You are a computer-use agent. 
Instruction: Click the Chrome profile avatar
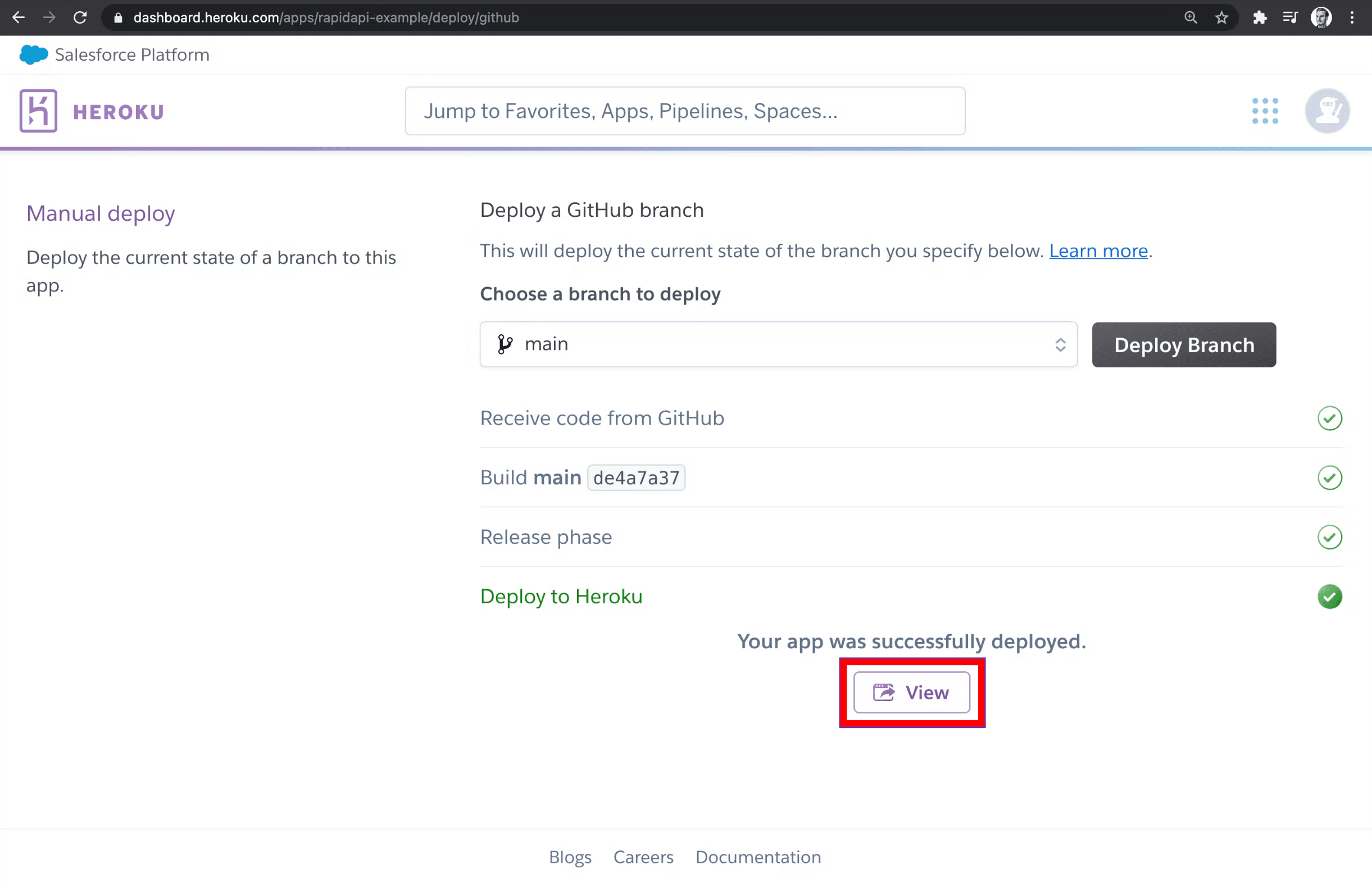(1321, 17)
